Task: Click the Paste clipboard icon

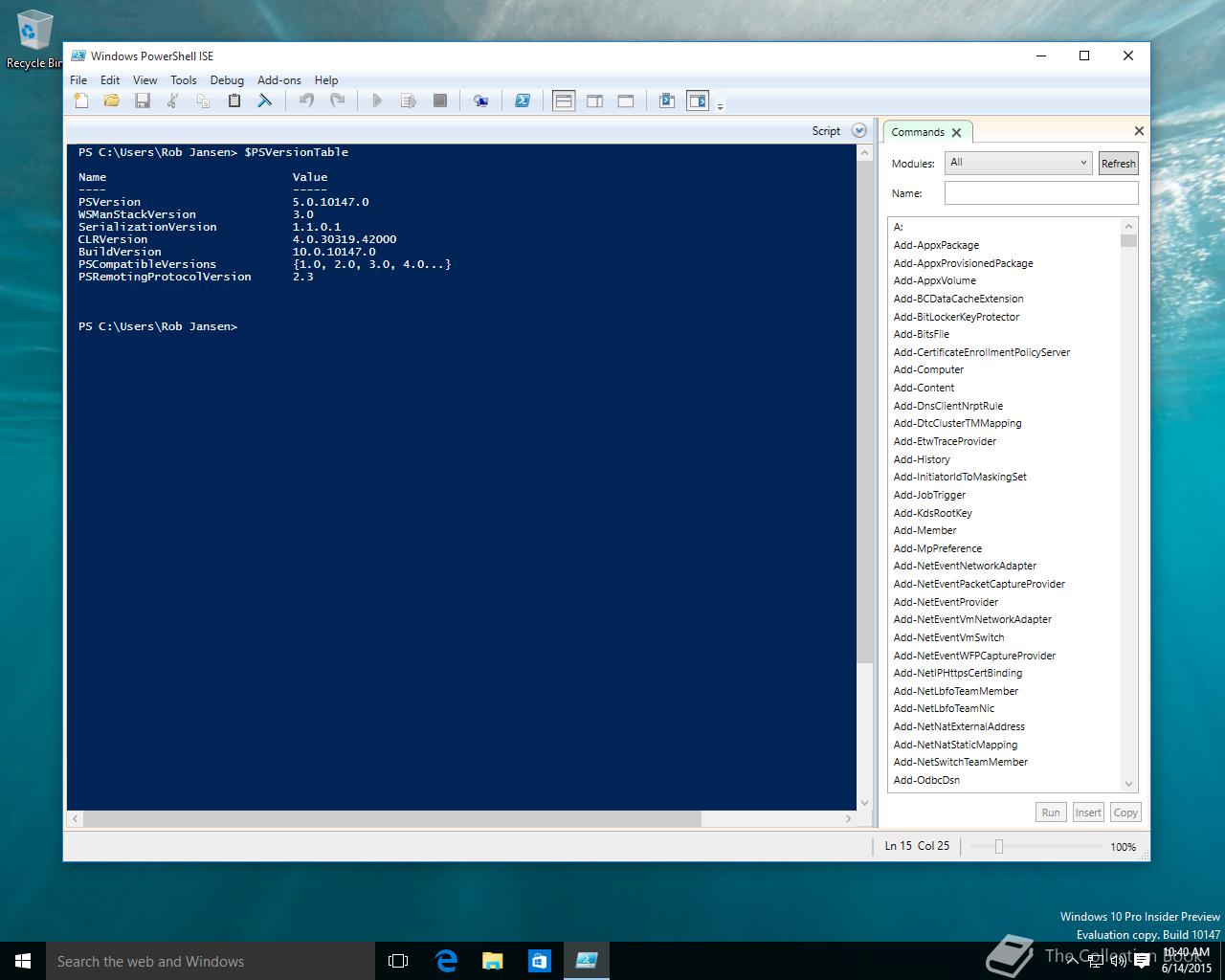Action: tap(234, 100)
